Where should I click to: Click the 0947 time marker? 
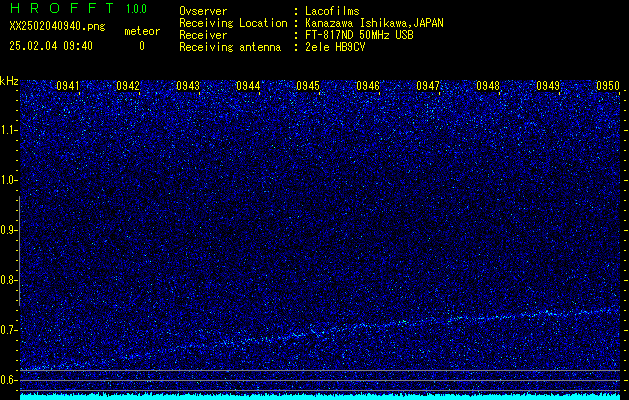click(428, 86)
